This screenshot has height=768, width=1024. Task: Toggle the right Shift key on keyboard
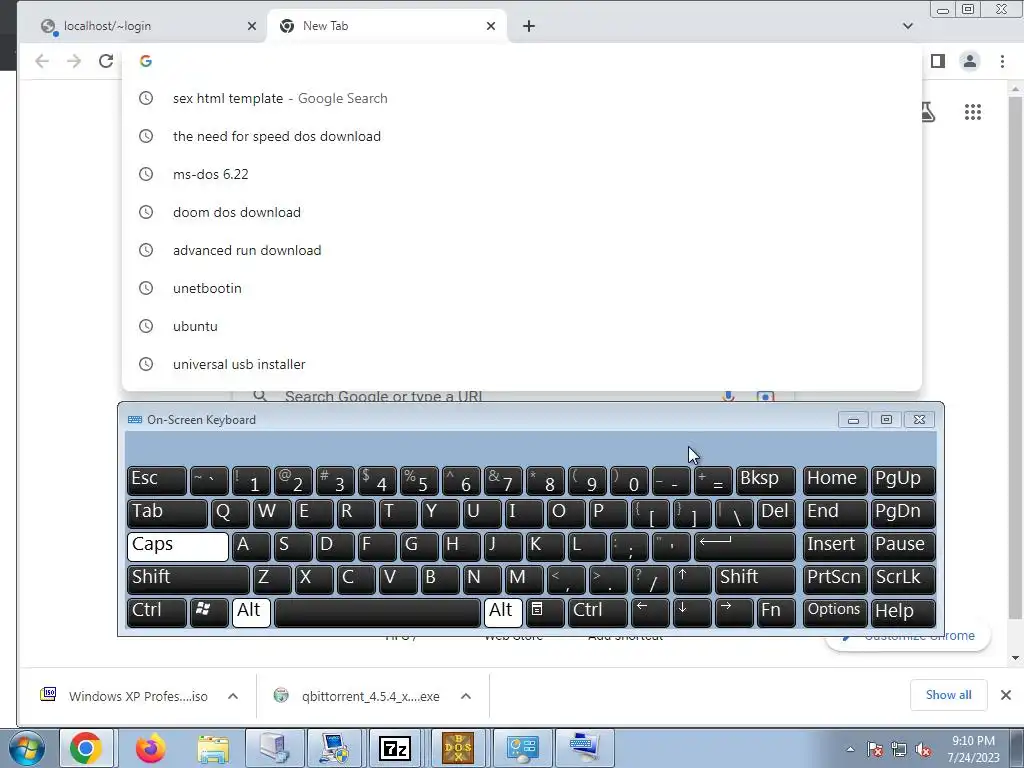(x=756, y=579)
